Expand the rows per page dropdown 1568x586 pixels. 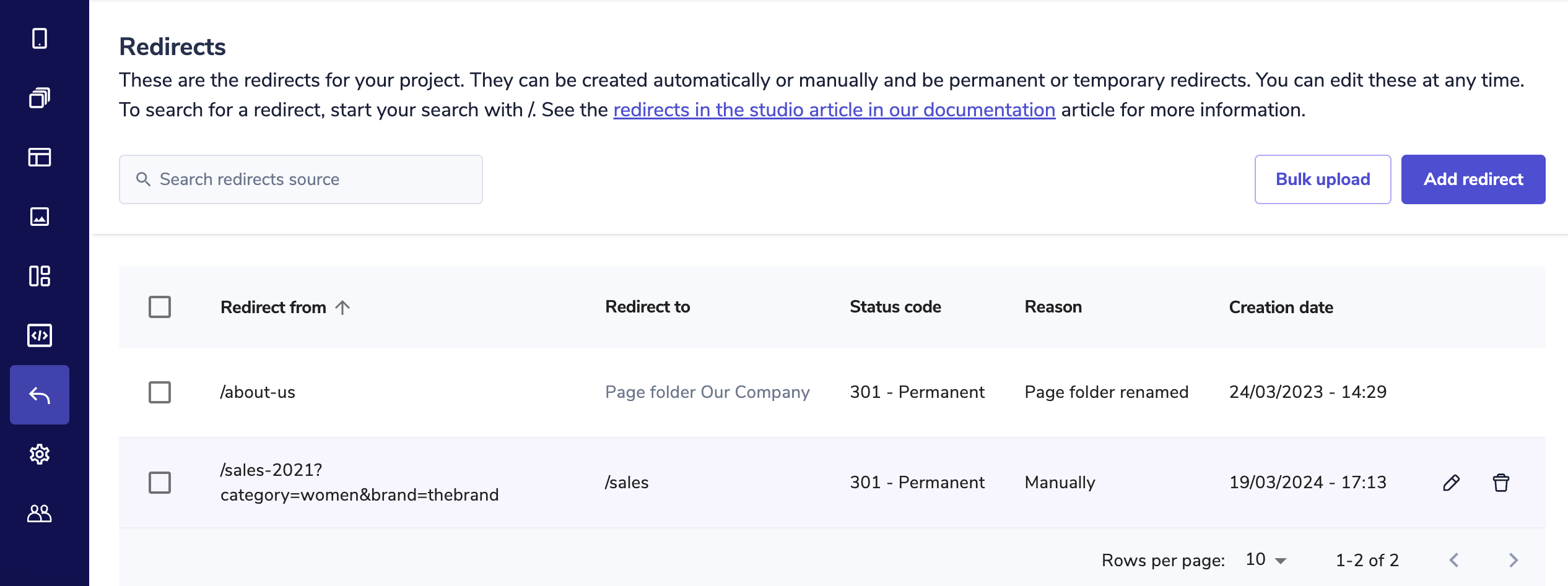point(1266,560)
